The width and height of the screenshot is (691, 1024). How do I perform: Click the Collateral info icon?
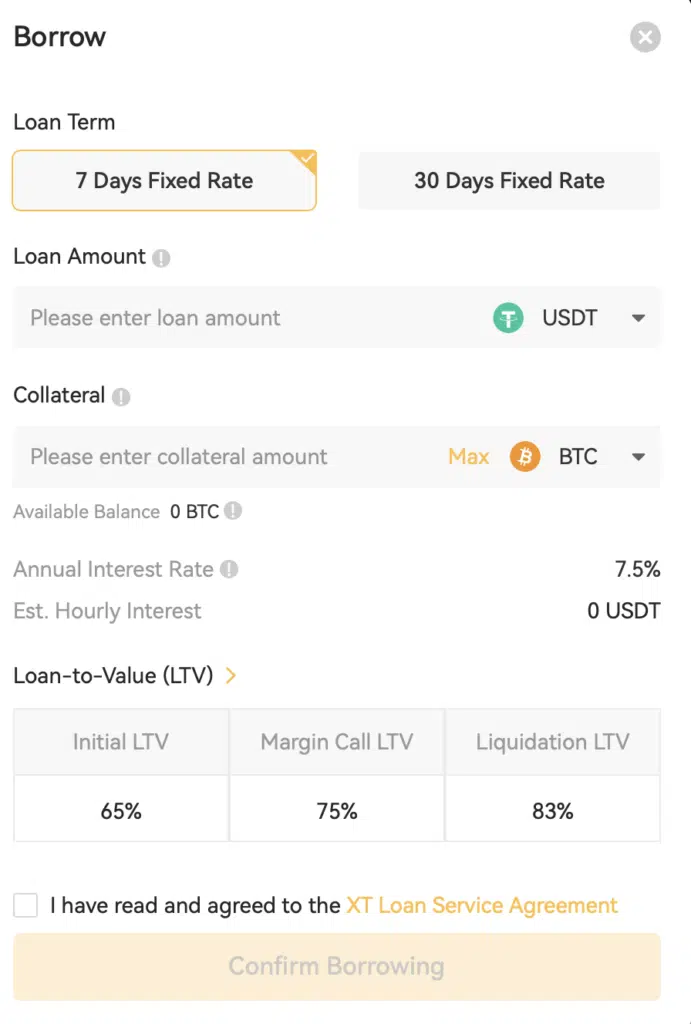(121, 396)
